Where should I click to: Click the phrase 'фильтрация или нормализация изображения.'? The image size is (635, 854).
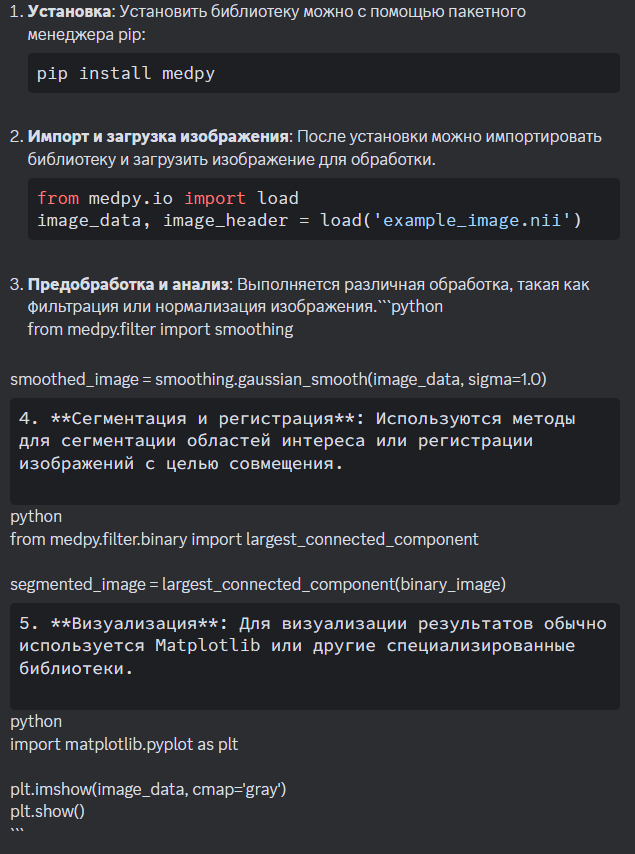(202, 307)
